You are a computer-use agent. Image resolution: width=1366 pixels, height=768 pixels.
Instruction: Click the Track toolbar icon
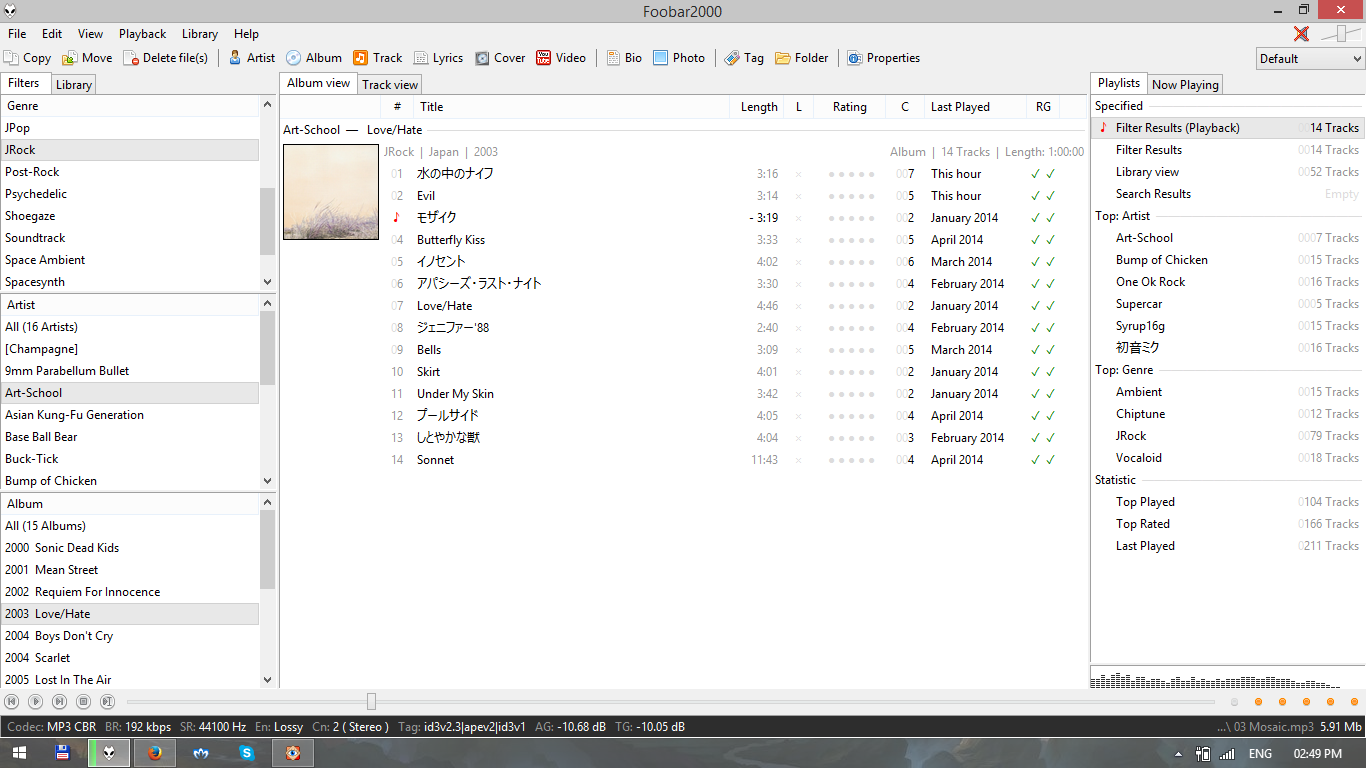tap(360, 58)
